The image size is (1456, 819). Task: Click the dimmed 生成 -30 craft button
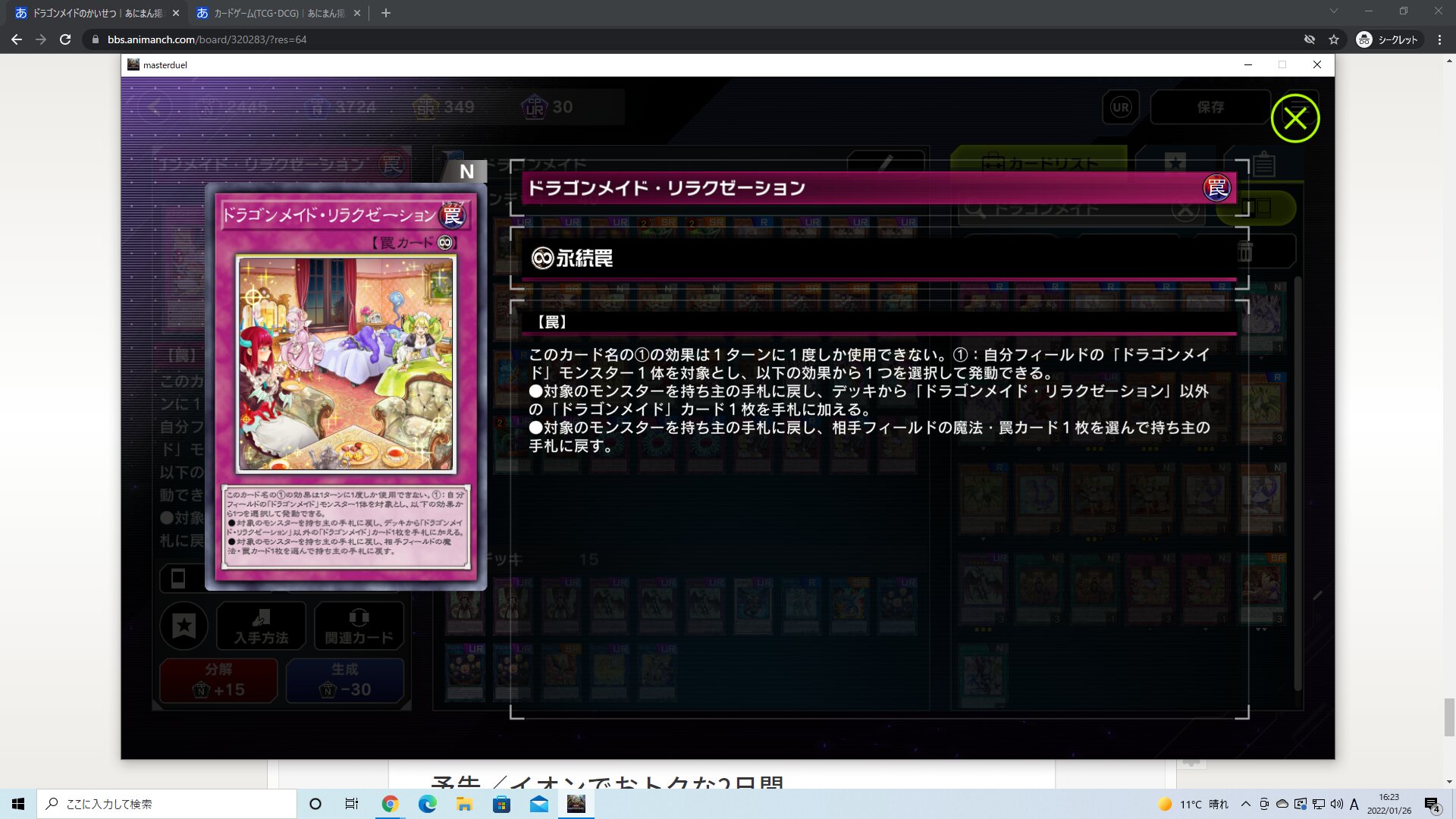coord(345,679)
